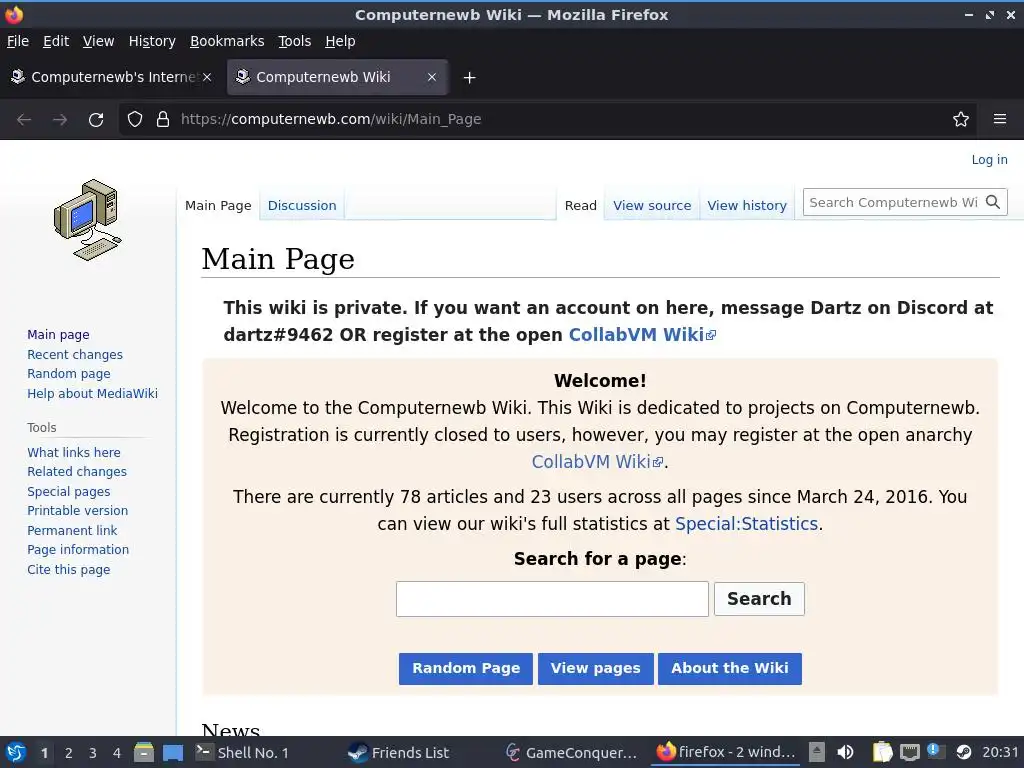
Task: Click the URL address bar
Action: (549, 120)
